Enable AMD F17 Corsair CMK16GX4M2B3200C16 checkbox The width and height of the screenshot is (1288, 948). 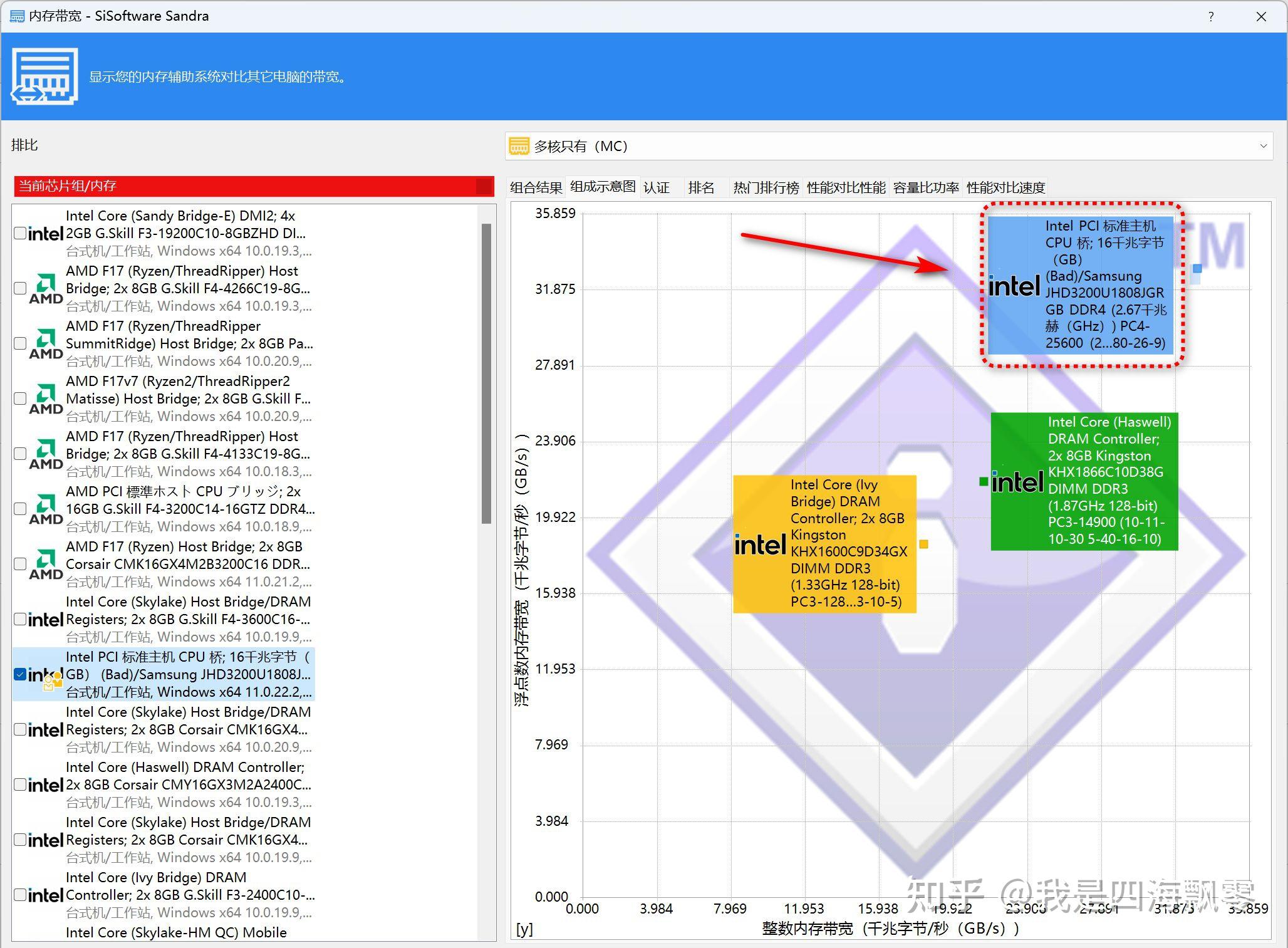click(x=20, y=564)
